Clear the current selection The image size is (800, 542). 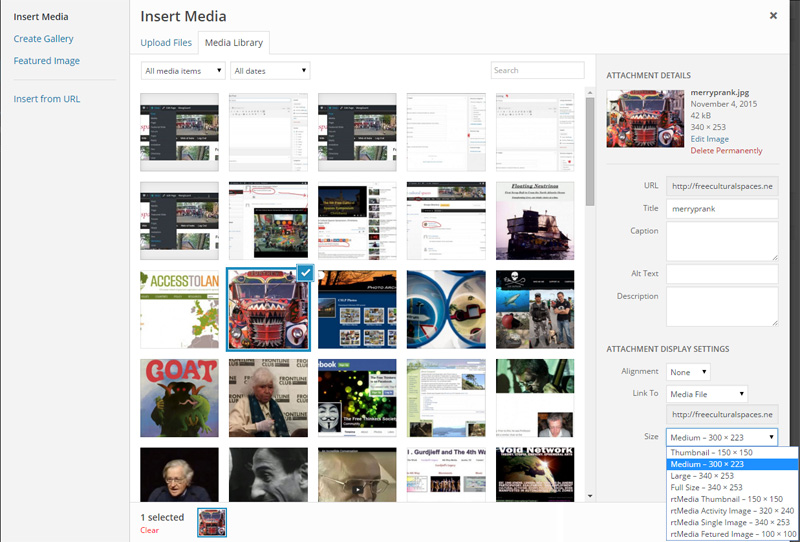pos(149,530)
